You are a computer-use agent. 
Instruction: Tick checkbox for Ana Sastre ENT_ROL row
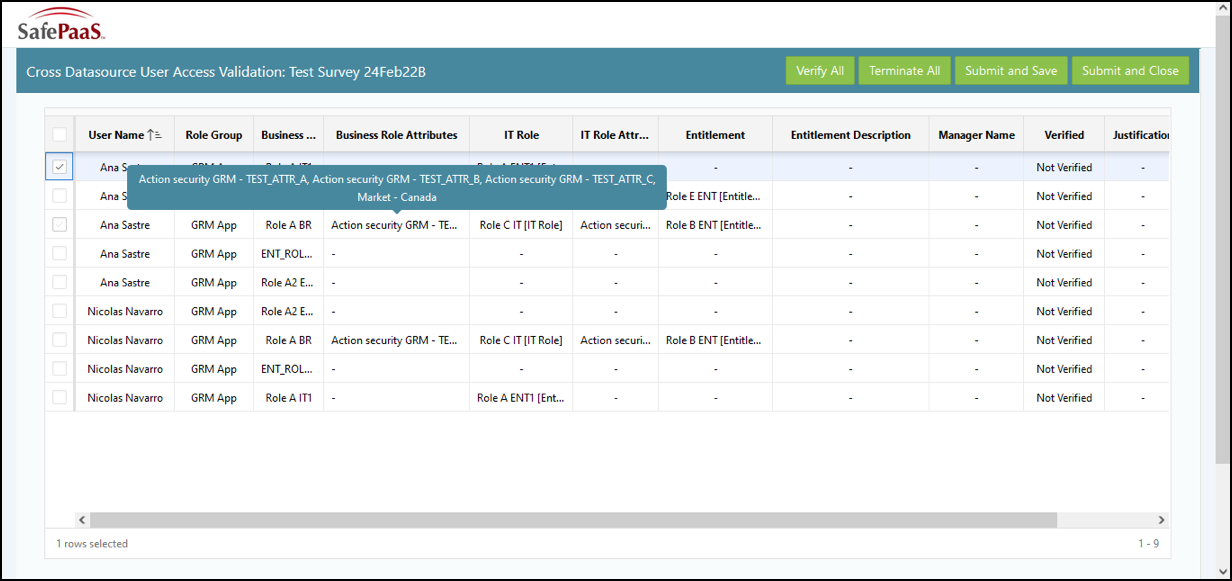coord(60,254)
